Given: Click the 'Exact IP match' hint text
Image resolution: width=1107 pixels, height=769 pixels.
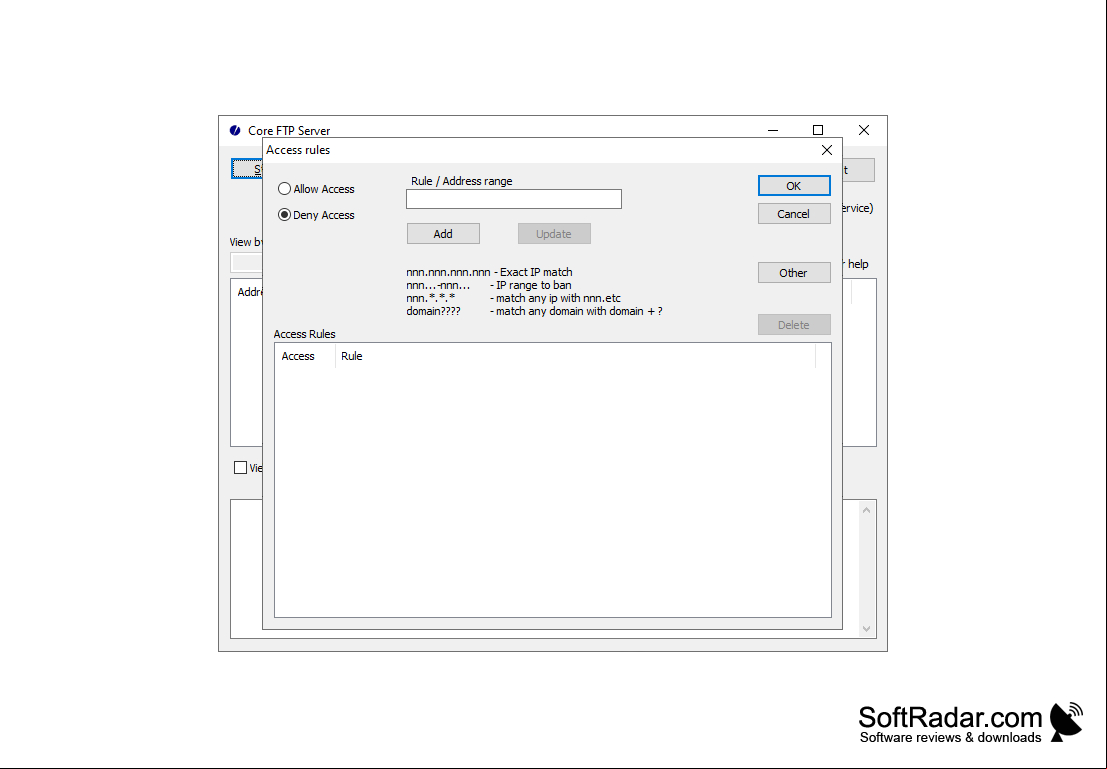Looking at the screenshot, I should [x=536, y=273].
